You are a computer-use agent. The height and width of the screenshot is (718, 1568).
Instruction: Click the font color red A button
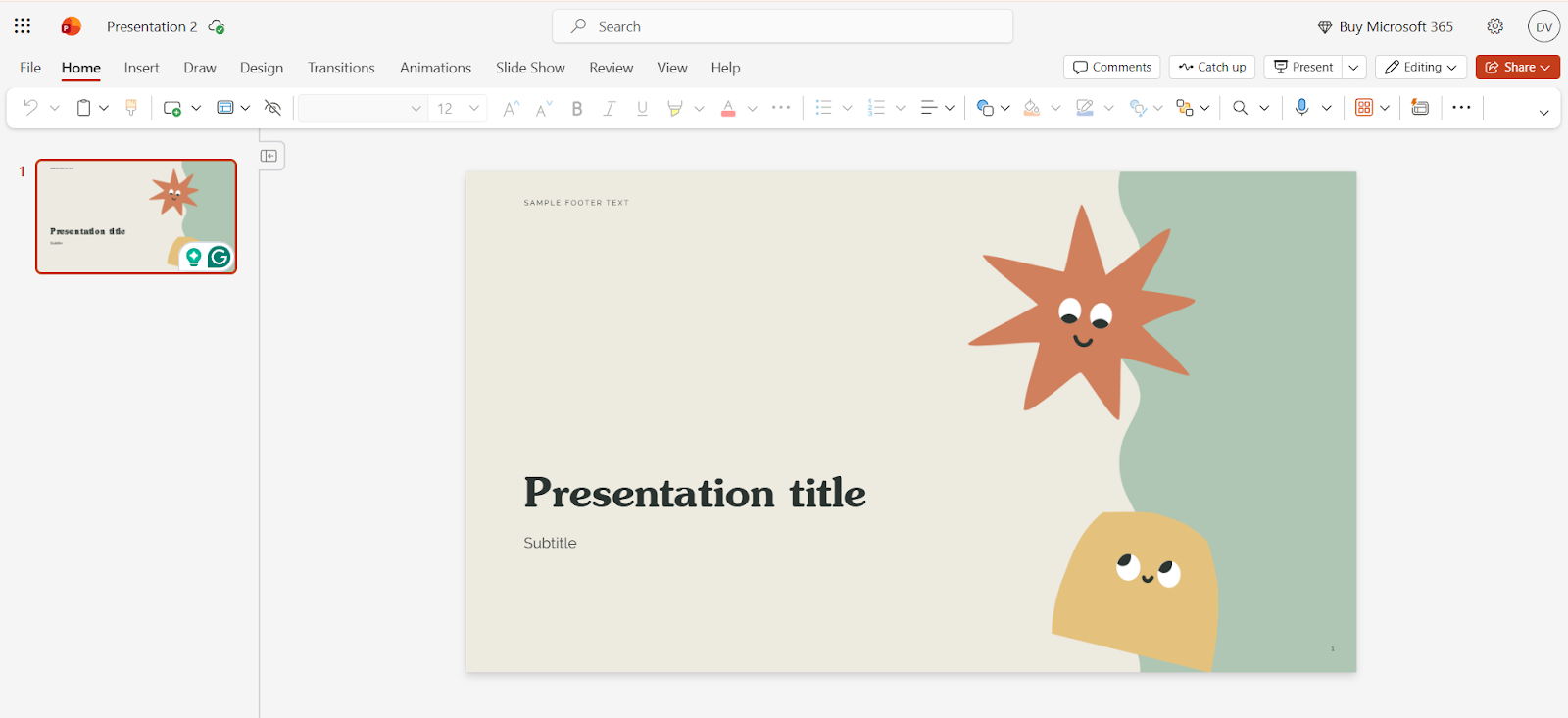click(x=728, y=108)
